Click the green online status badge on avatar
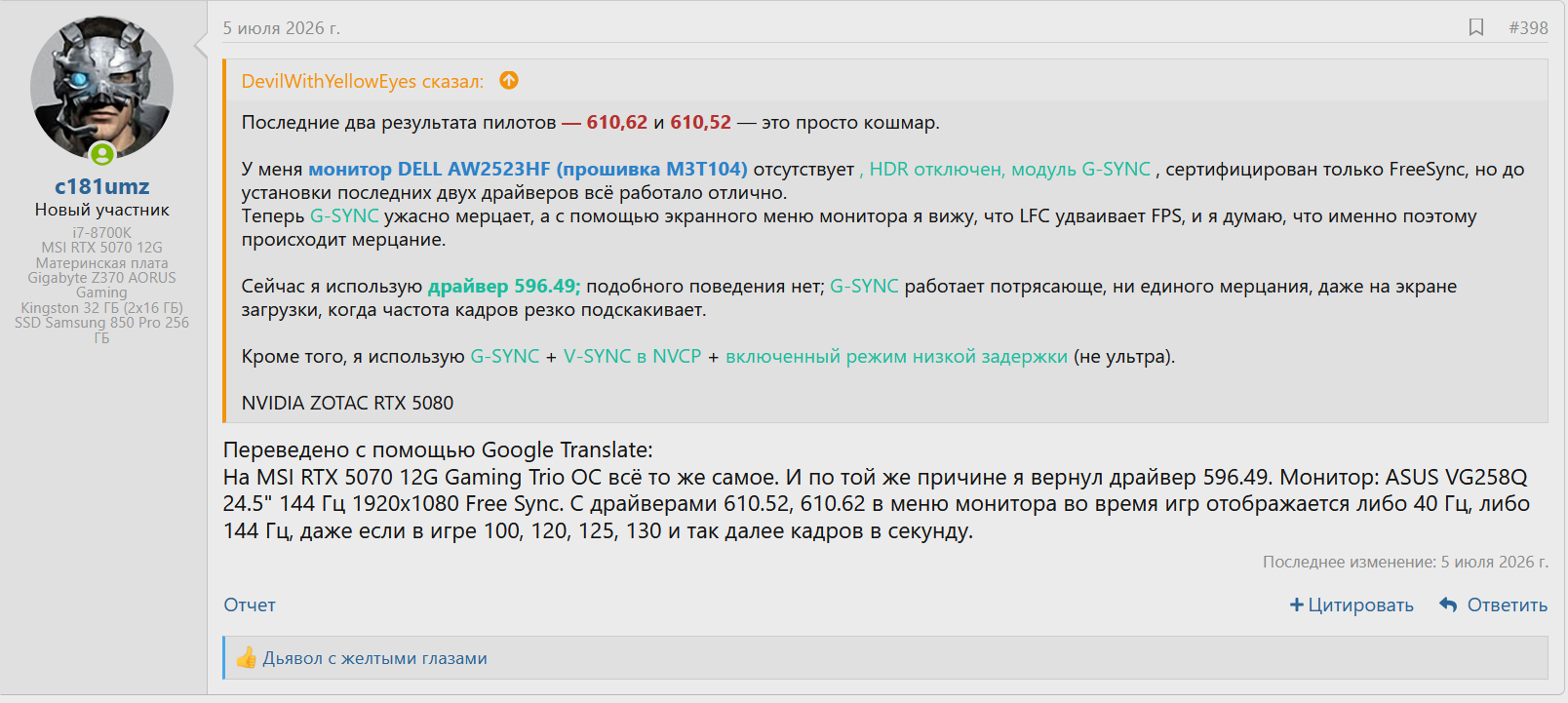 [x=102, y=153]
